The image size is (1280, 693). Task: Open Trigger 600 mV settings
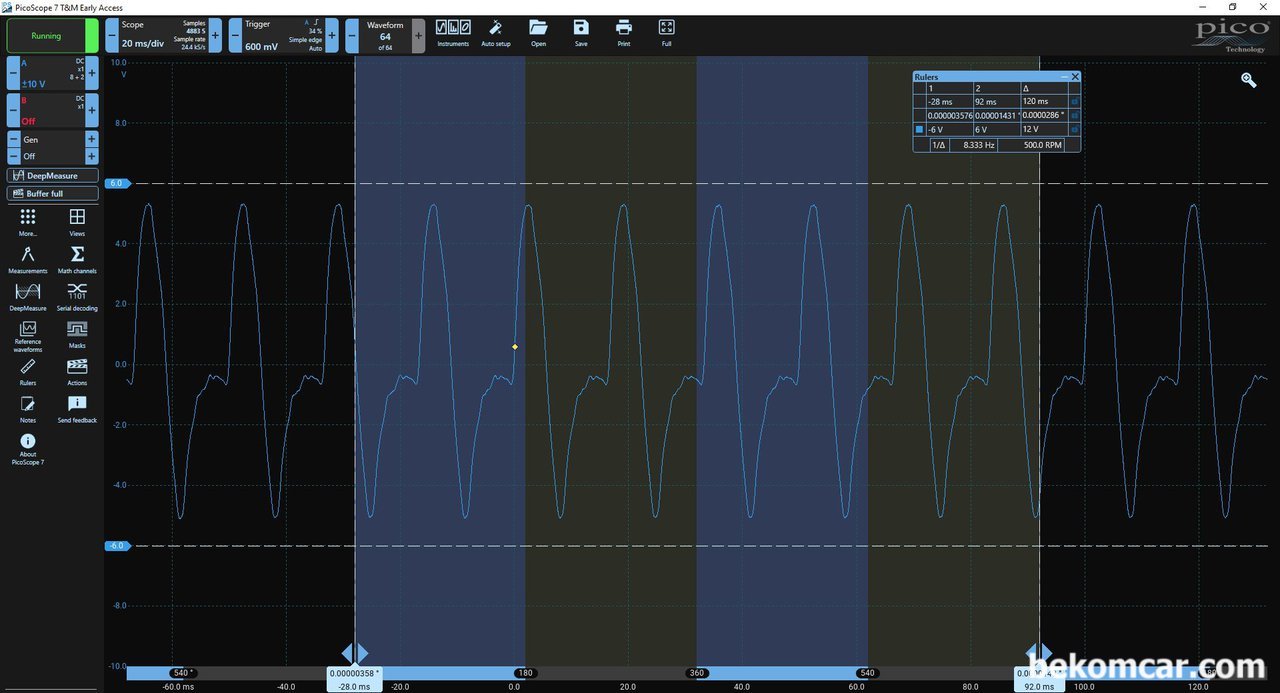[x=283, y=35]
